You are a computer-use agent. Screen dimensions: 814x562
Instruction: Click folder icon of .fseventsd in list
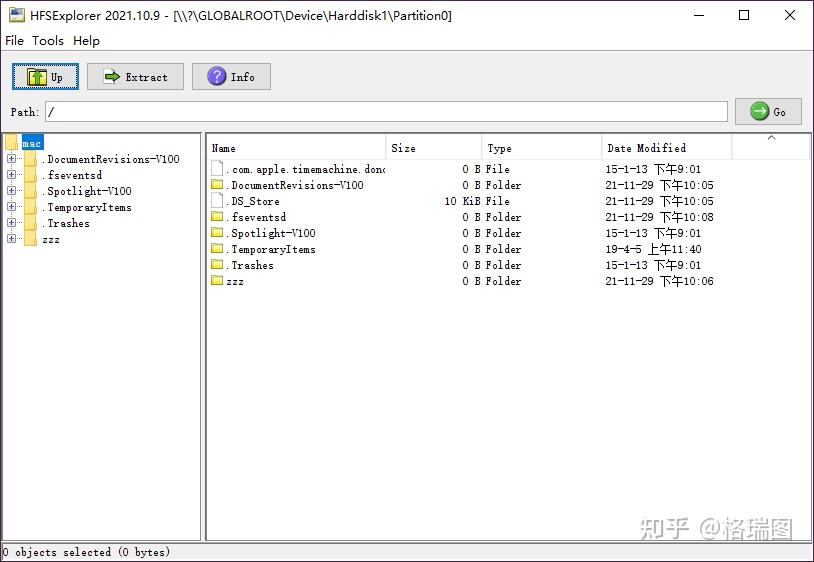click(x=217, y=216)
